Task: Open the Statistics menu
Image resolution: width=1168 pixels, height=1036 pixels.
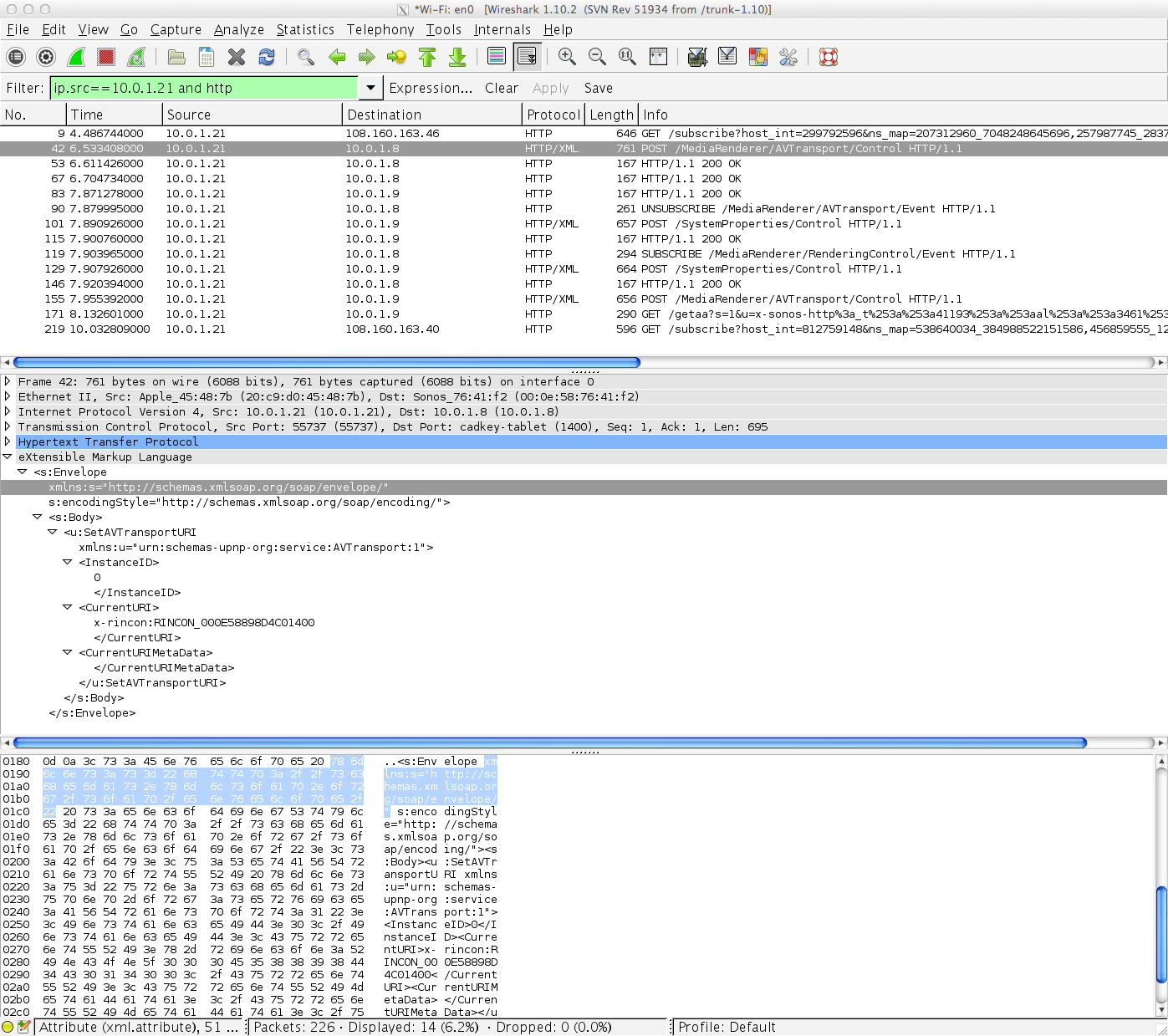Action: pos(305,29)
